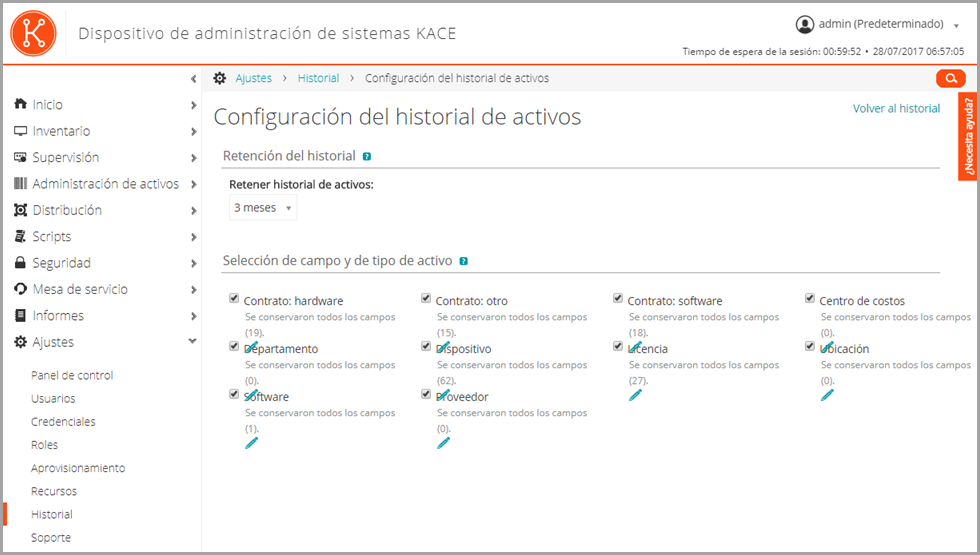Screen dimensions: 980x555
Task: Click the gear icon in the breadcrumb
Action: point(219,78)
